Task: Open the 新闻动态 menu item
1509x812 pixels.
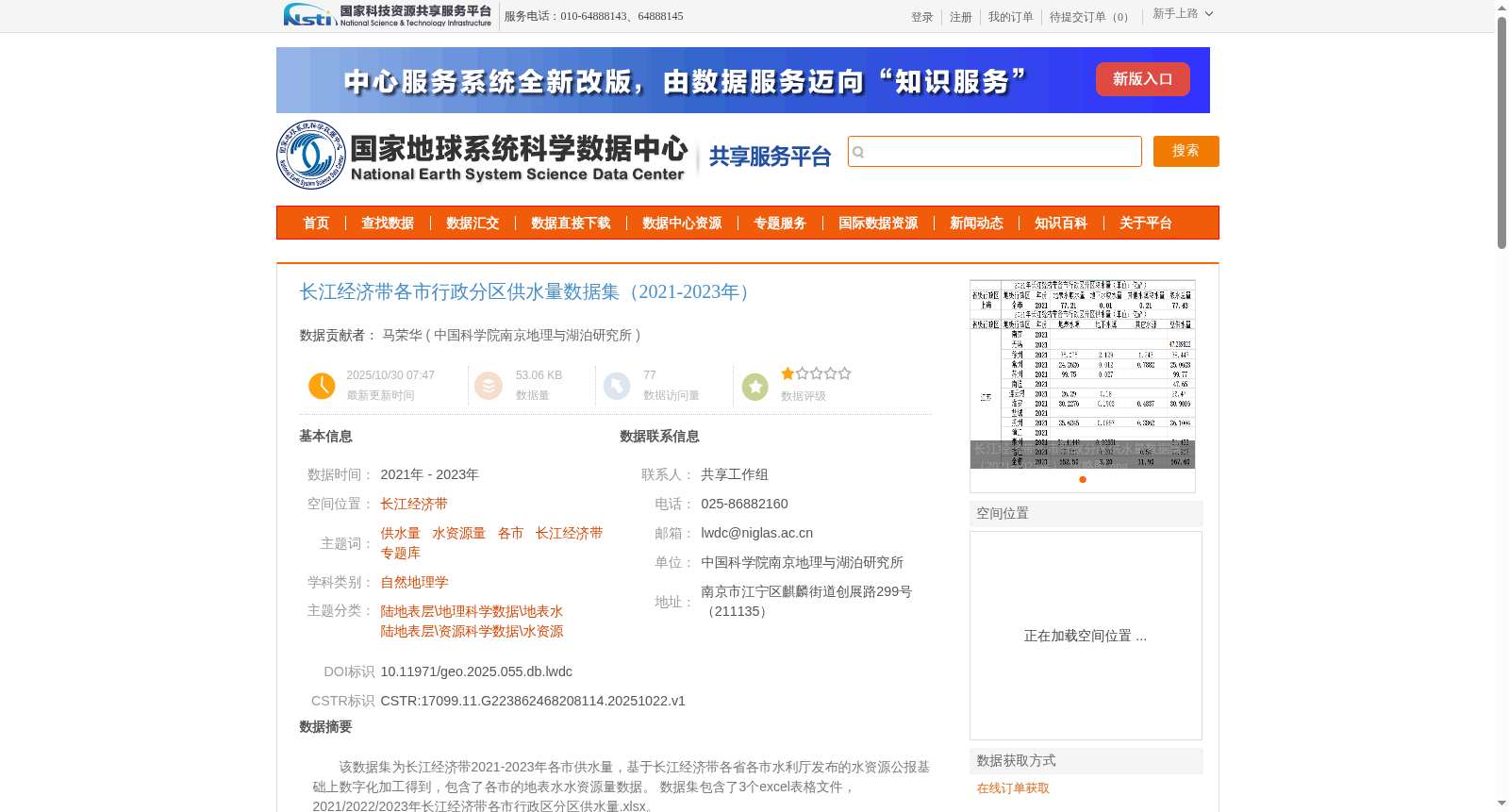Action: click(976, 224)
